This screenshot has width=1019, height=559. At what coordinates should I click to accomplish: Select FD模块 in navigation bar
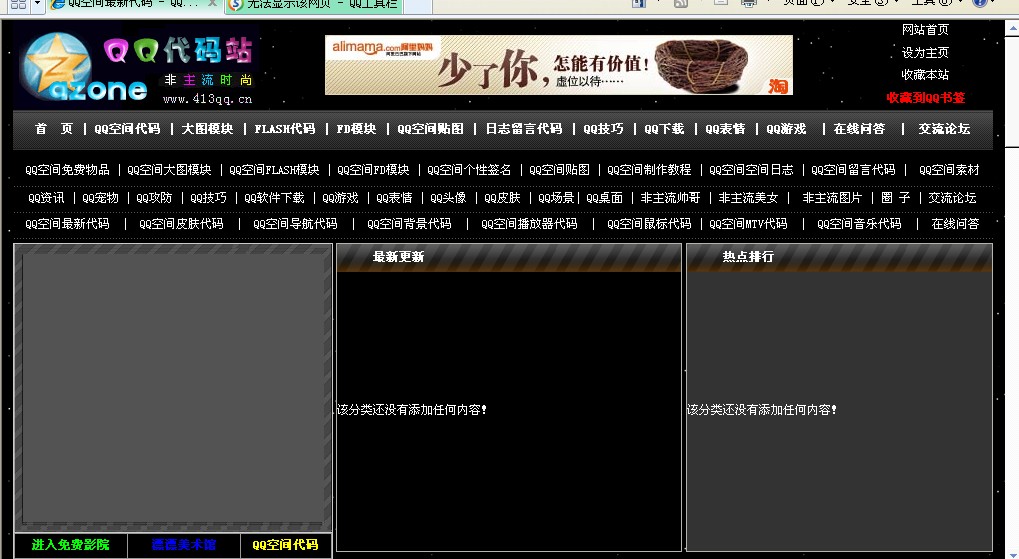(356, 129)
